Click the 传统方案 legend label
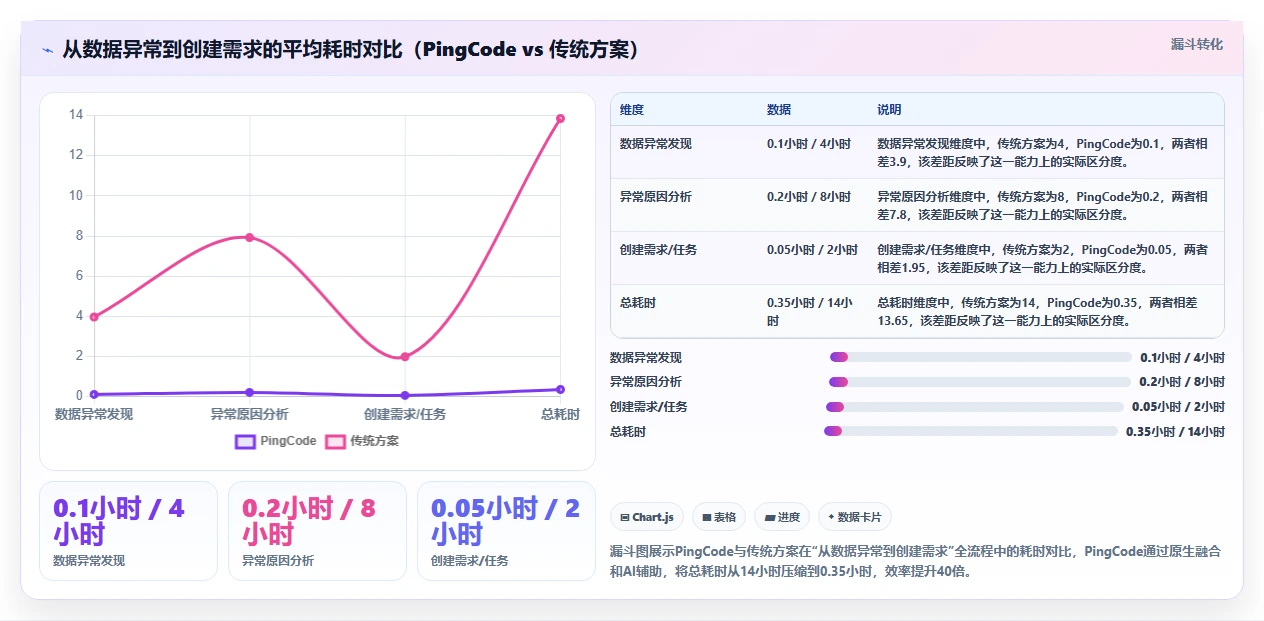1264x621 pixels. (x=375, y=441)
